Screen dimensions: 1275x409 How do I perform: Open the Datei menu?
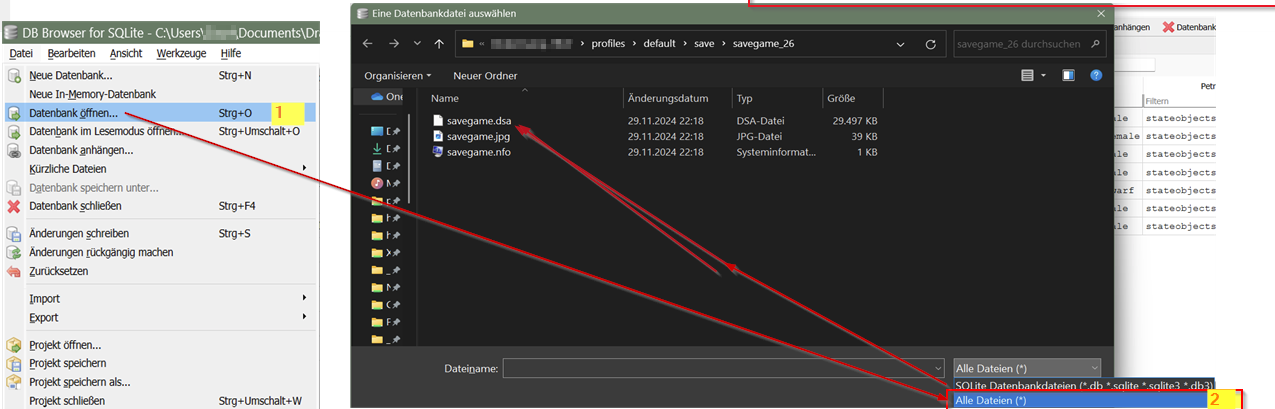[21, 53]
